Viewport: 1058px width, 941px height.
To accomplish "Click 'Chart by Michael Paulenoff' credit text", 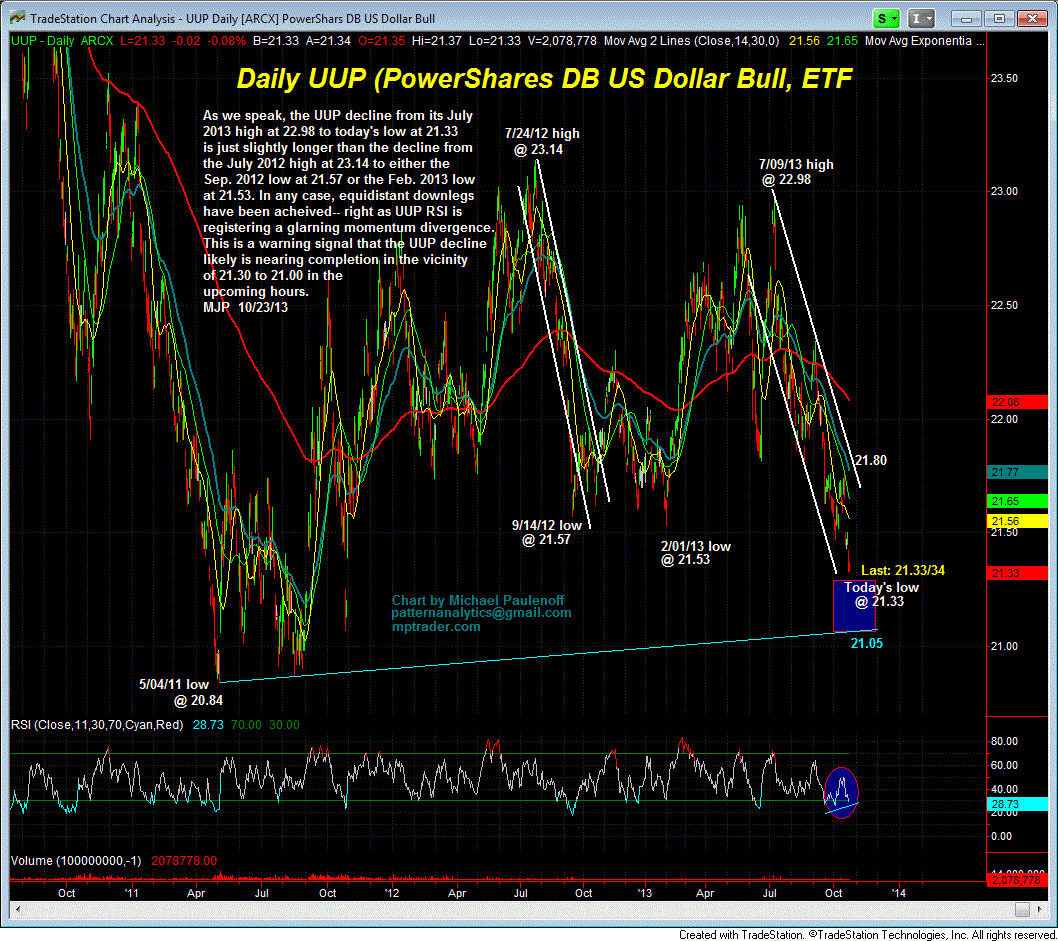I will pos(478,600).
